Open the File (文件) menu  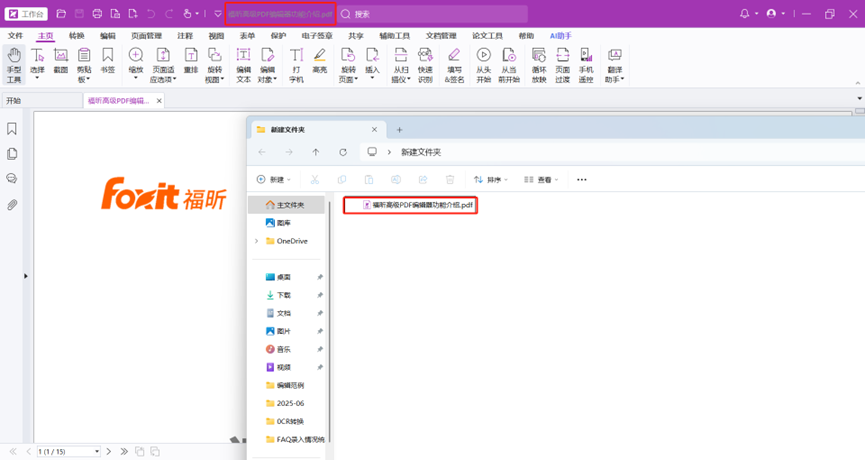coord(15,36)
